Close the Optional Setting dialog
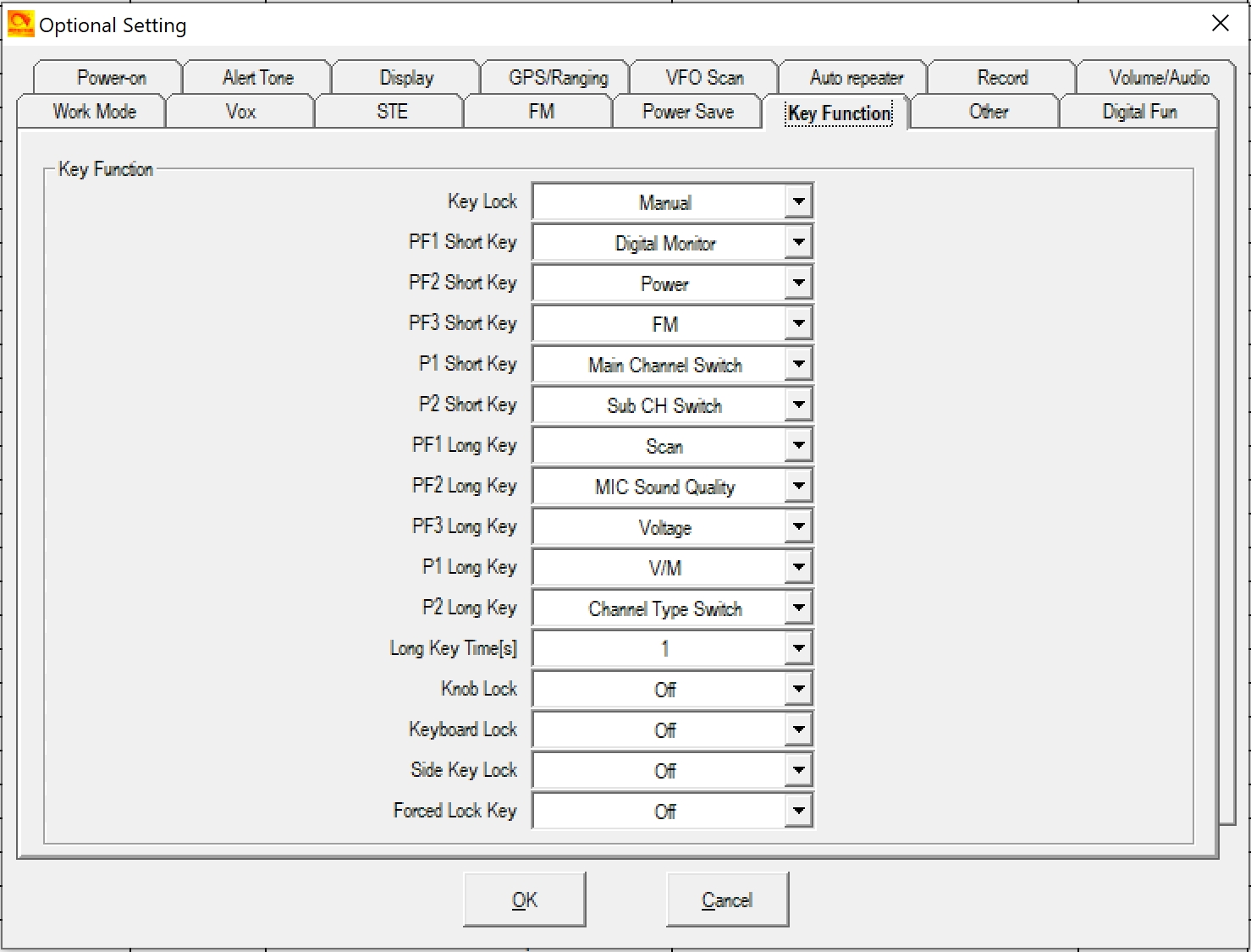 pyautogui.click(x=1220, y=24)
